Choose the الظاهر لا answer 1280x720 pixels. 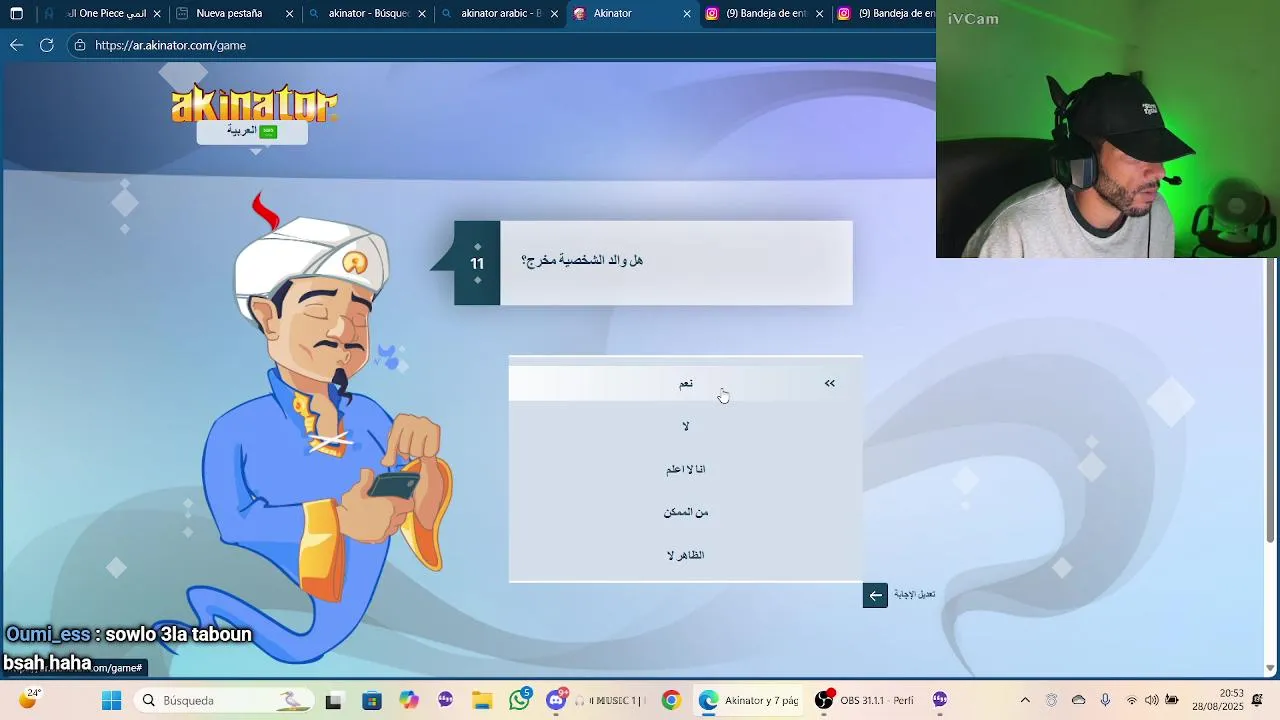coord(685,555)
